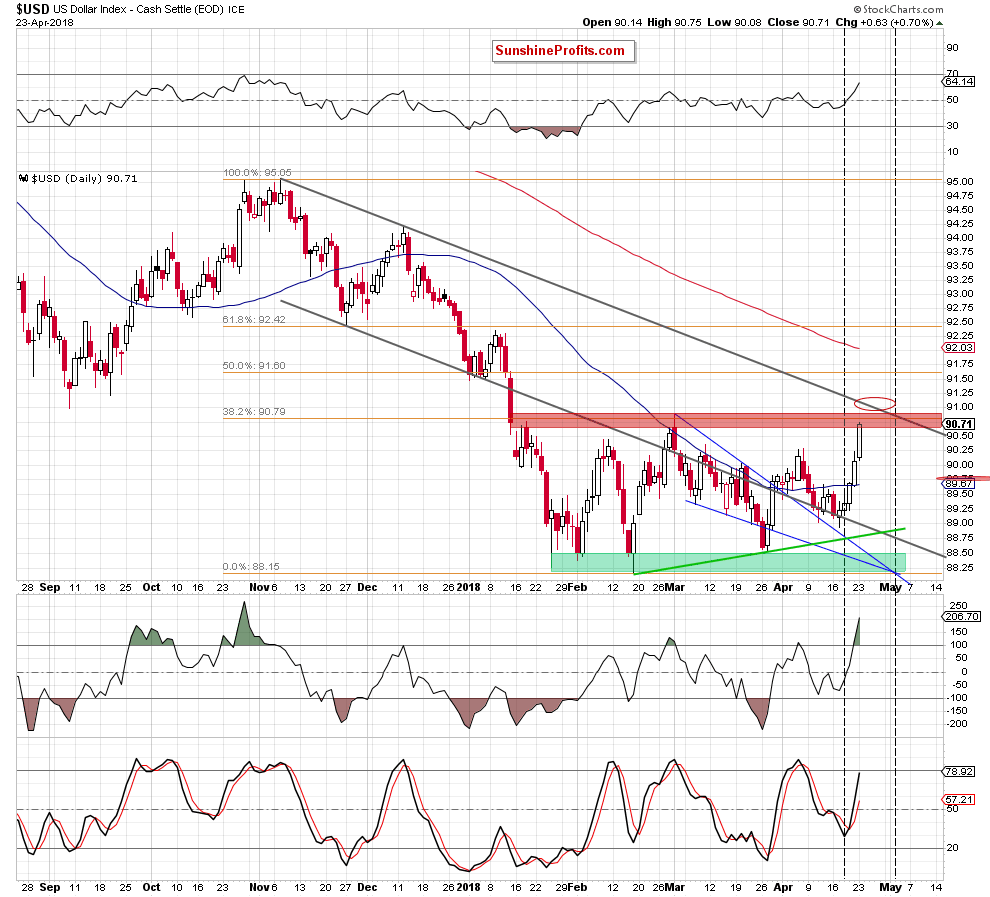Click the 'Low 90.08' value
The height and width of the screenshot is (897, 990).
[734, 22]
